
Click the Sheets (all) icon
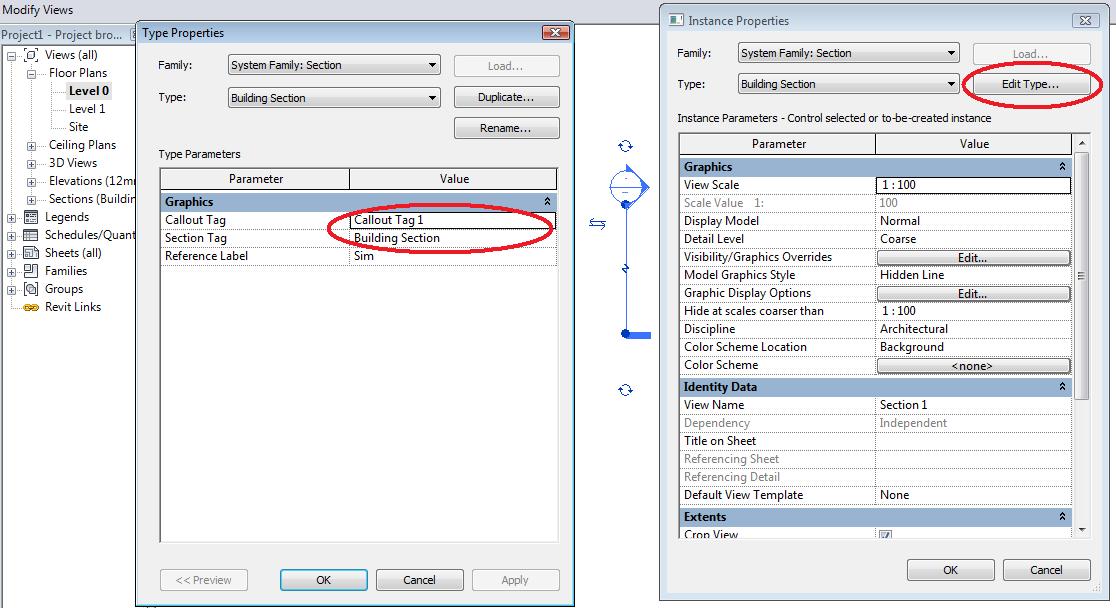click(31, 253)
